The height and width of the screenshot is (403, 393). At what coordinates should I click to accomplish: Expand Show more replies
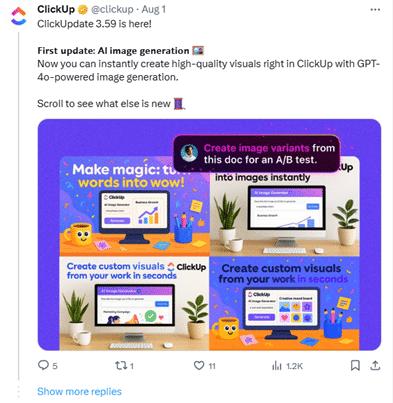click(79, 391)
